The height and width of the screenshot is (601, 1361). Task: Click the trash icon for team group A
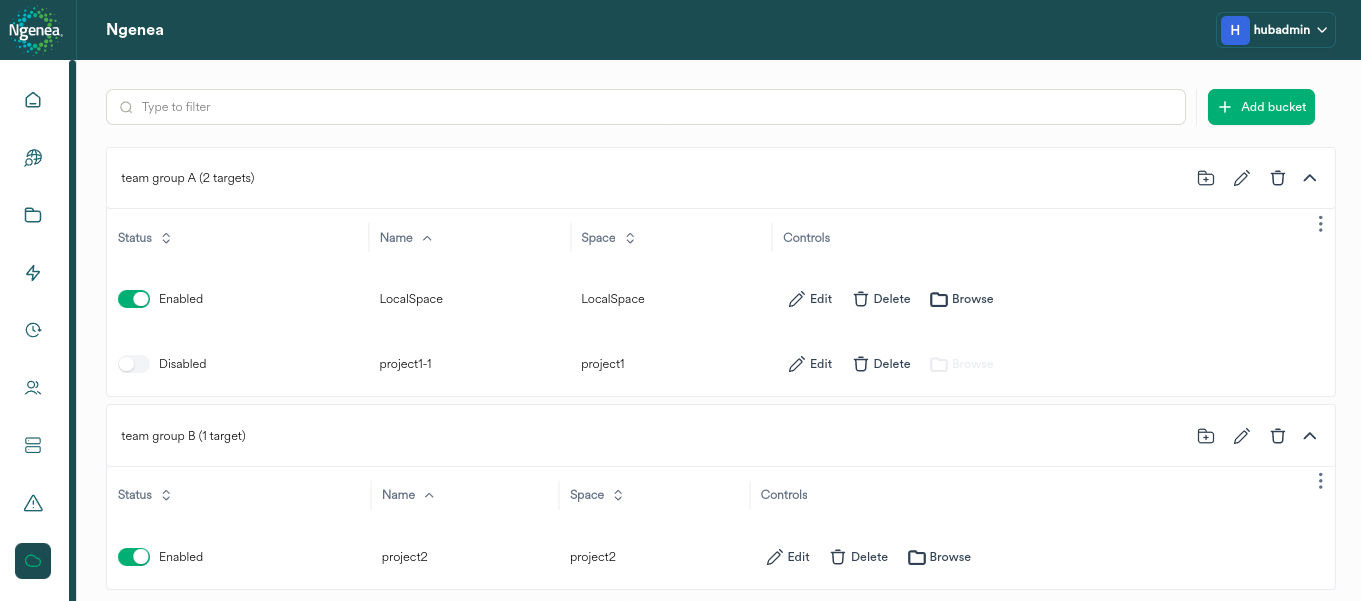click(1278, 177)
